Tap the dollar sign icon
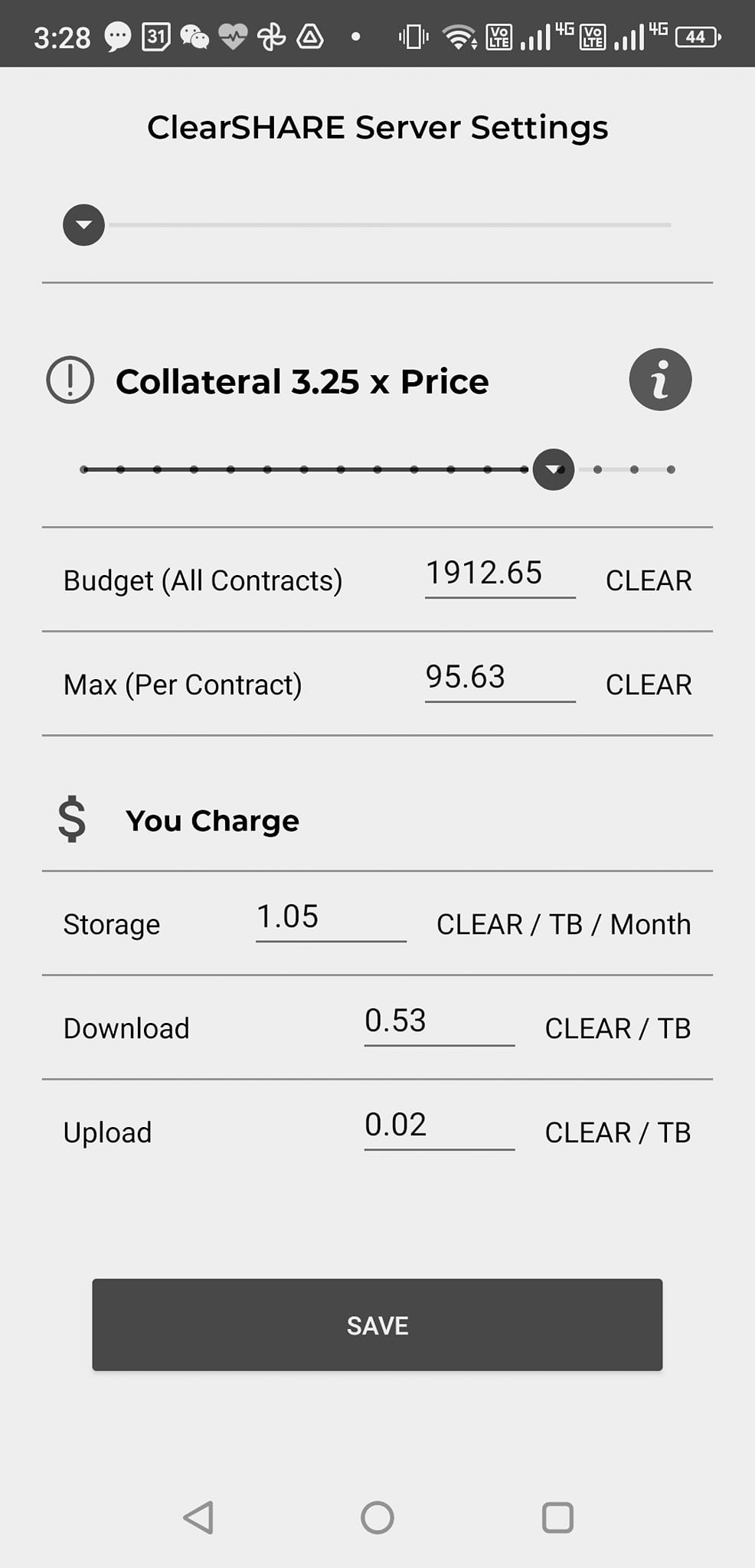The height and width of the screenshot is (1568, 755). coord(72,819)
